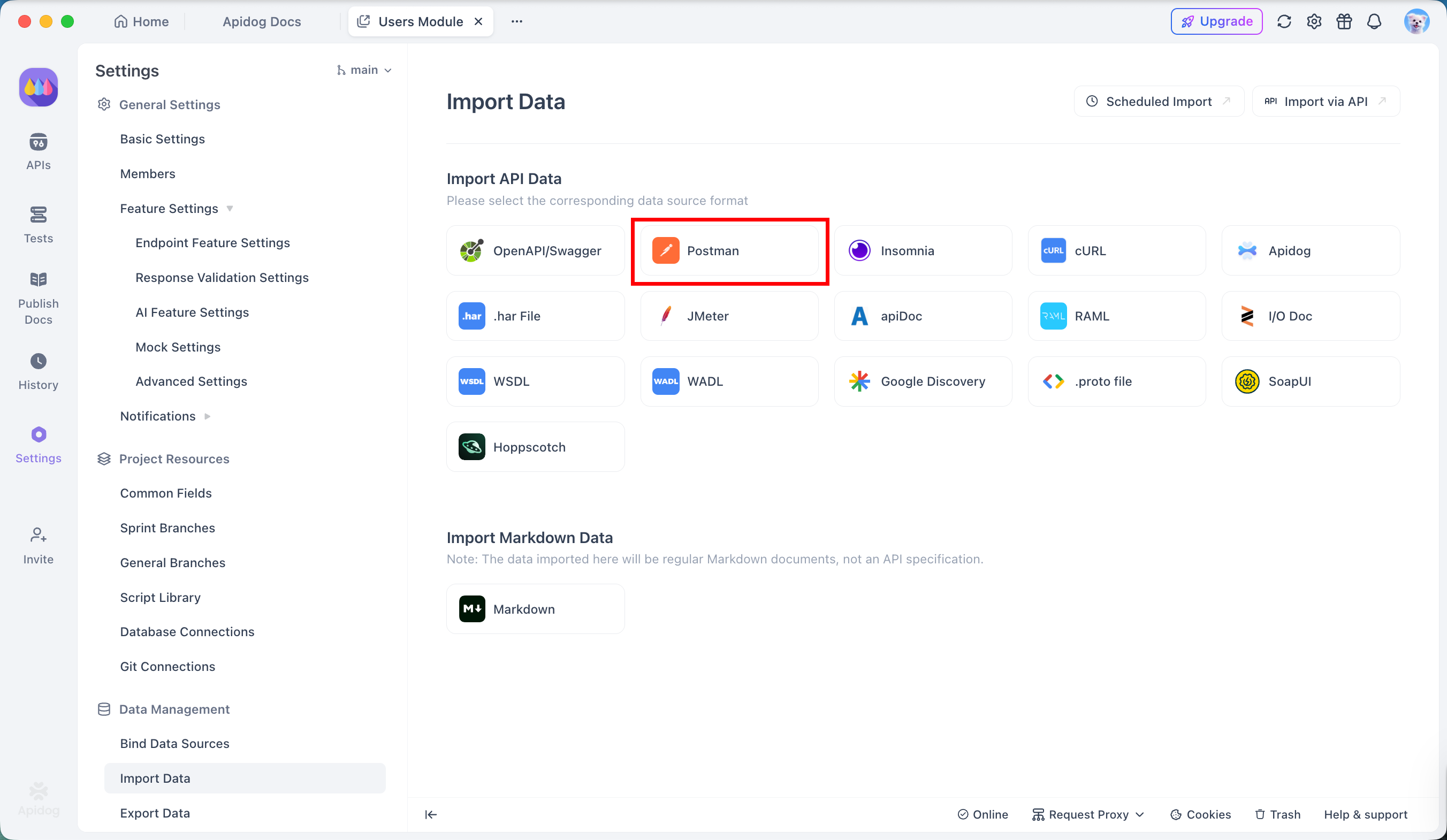
Task: Select Hoppscotch import card
Action: [535, 447]
